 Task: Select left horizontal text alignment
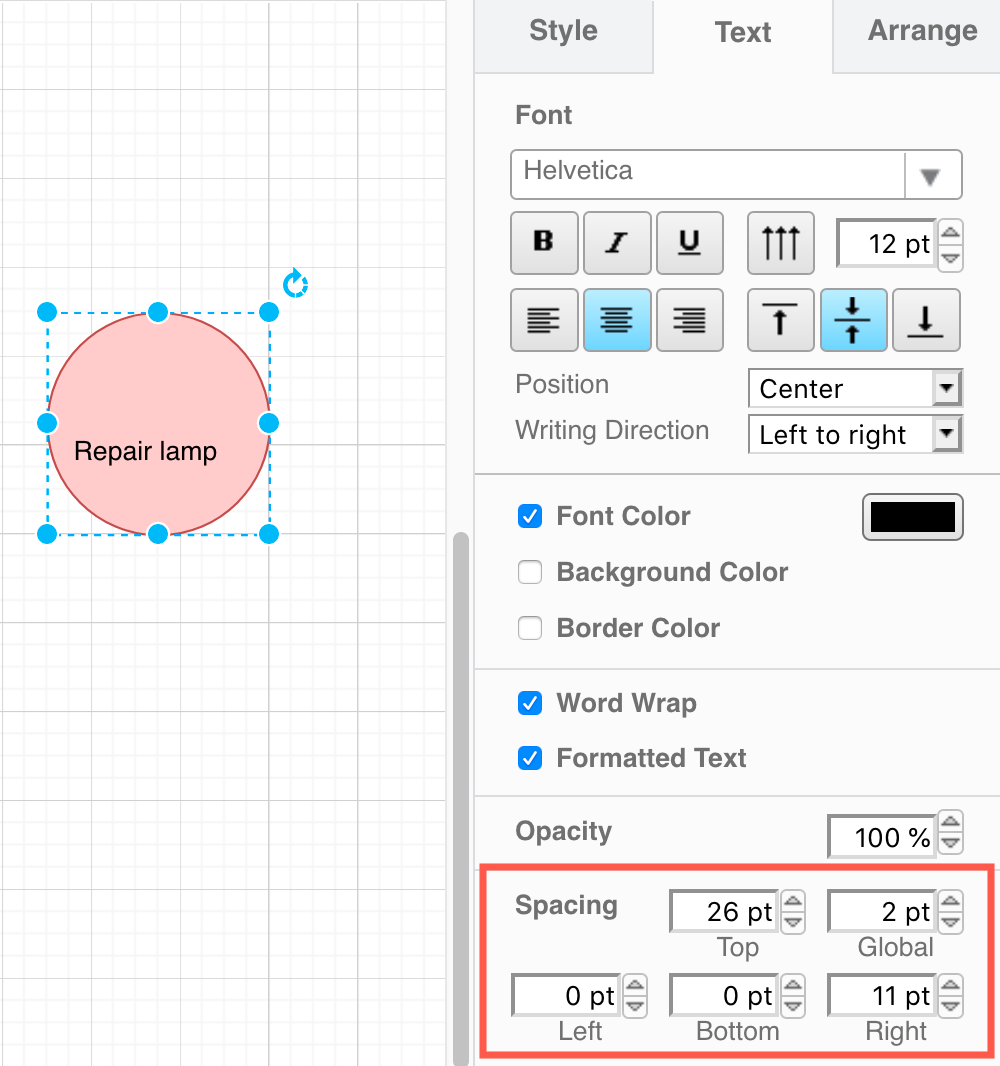tap(544, 320)
